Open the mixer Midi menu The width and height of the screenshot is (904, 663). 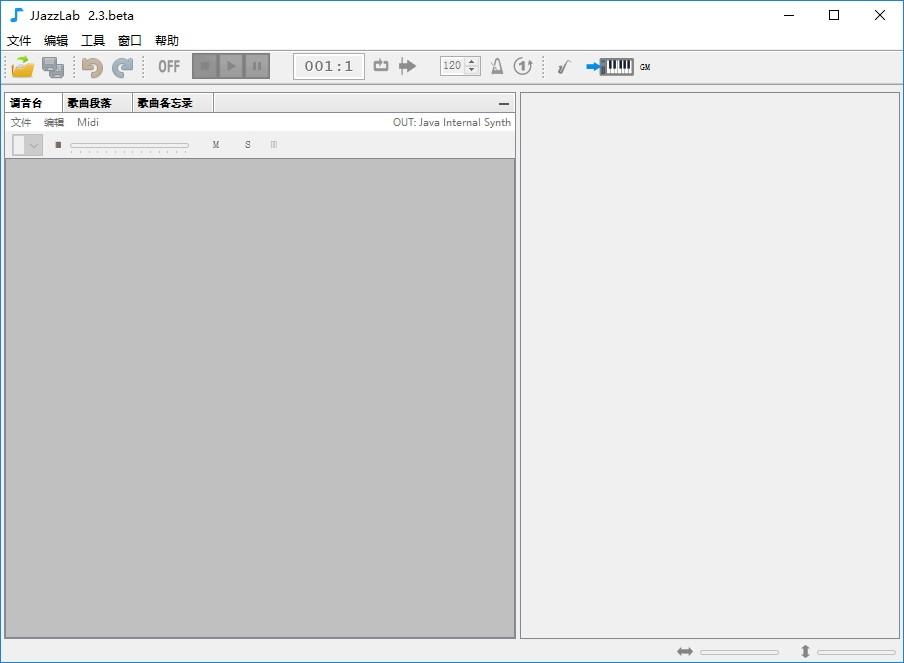point(88,122)
